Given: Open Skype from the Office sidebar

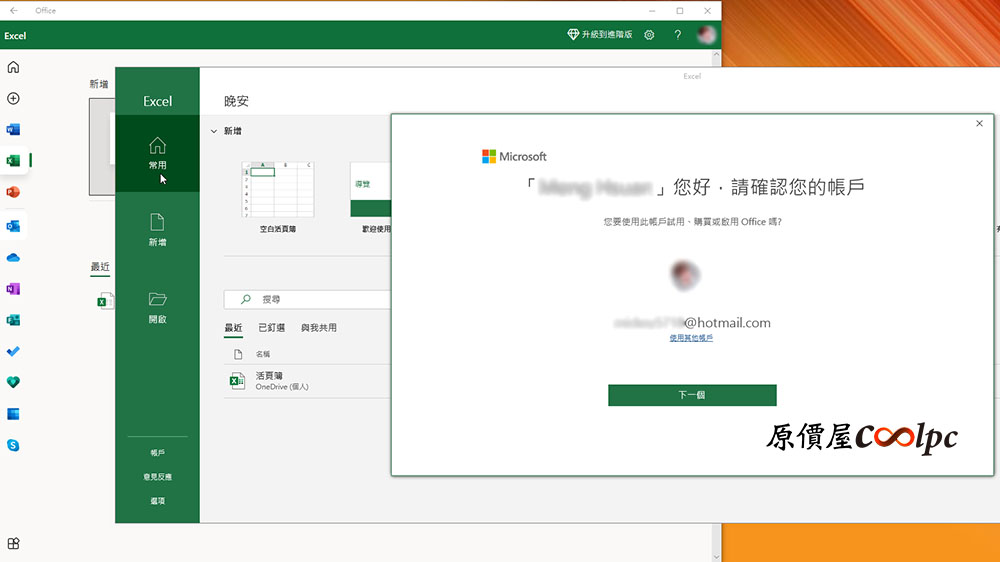Looking at the screenshot, I should coord(13,445).
